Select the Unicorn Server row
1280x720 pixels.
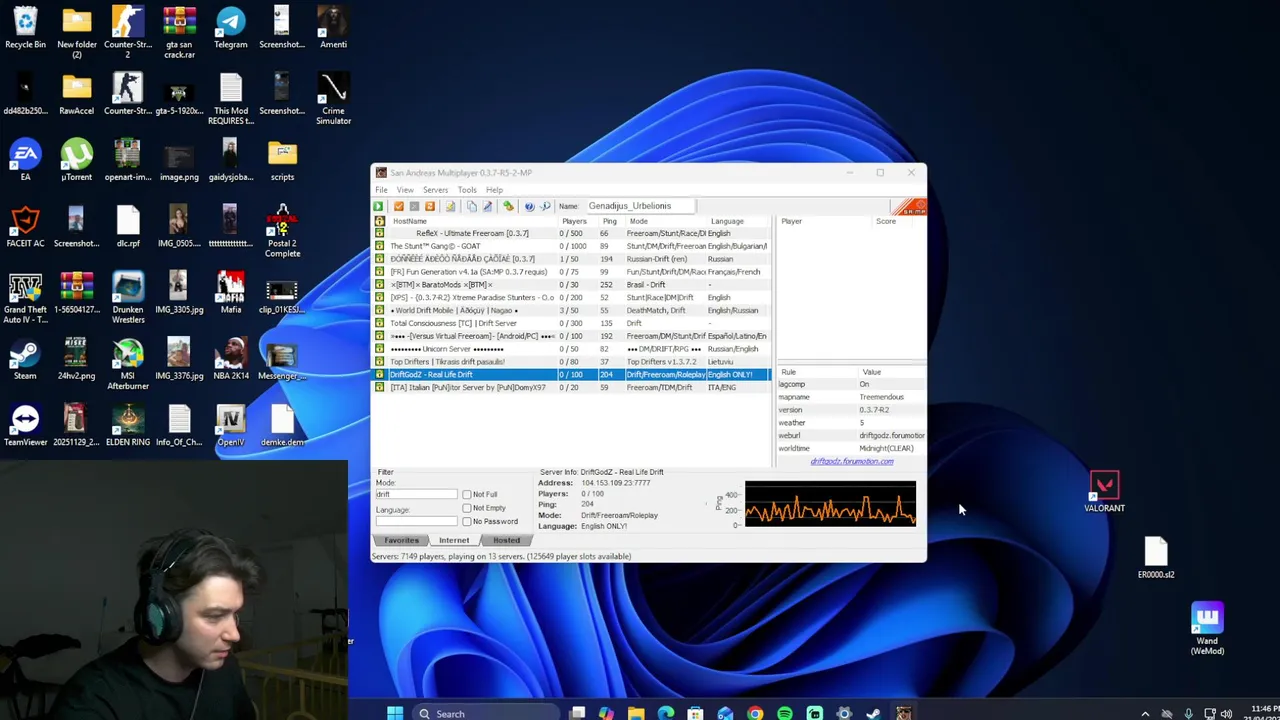(x=571, y=349)
